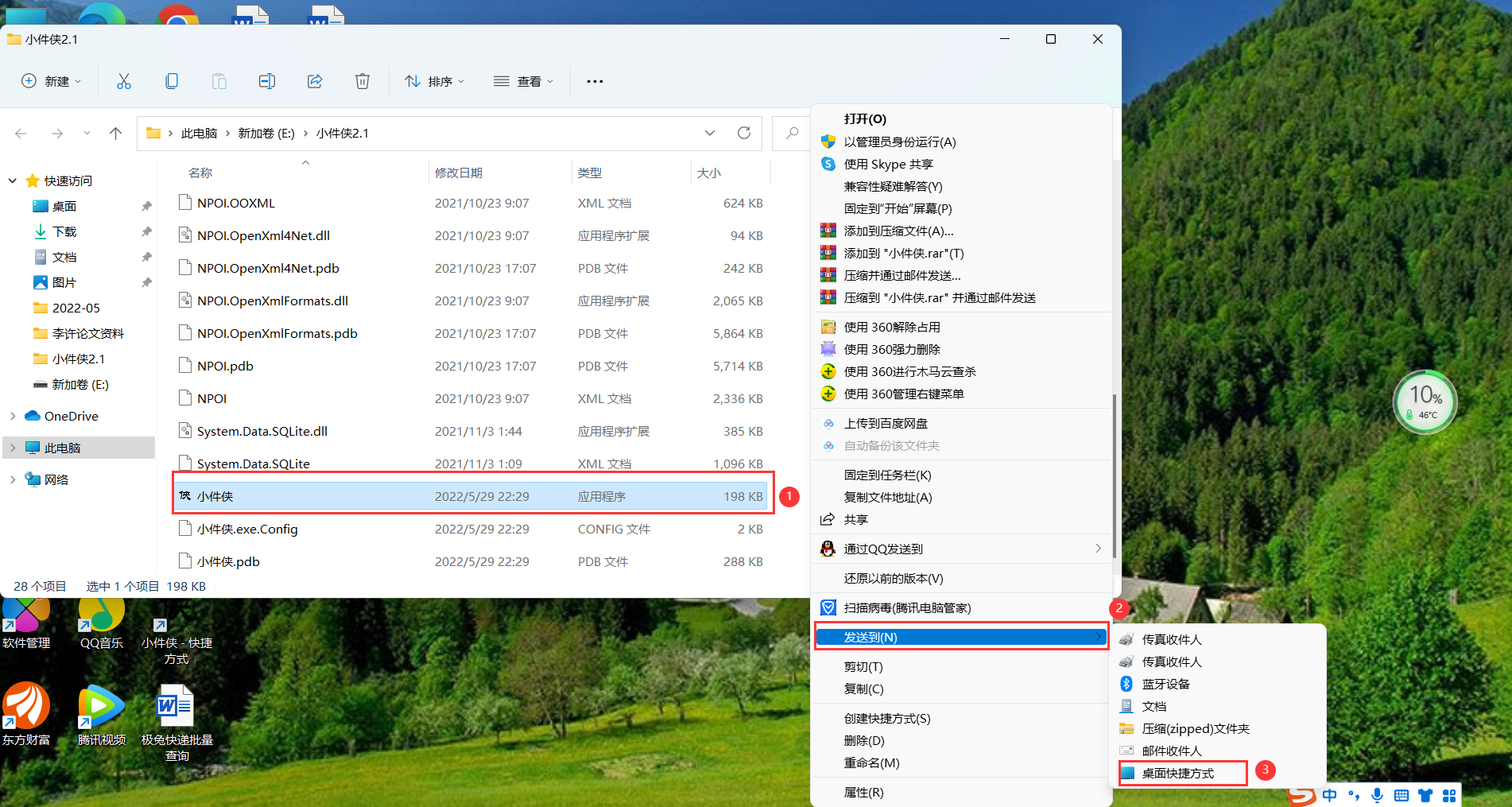Viewport: 1512px width, 807px height.
Task: Click the Paste clipboard icon in toolbar
Action: (x=219, y=81)
